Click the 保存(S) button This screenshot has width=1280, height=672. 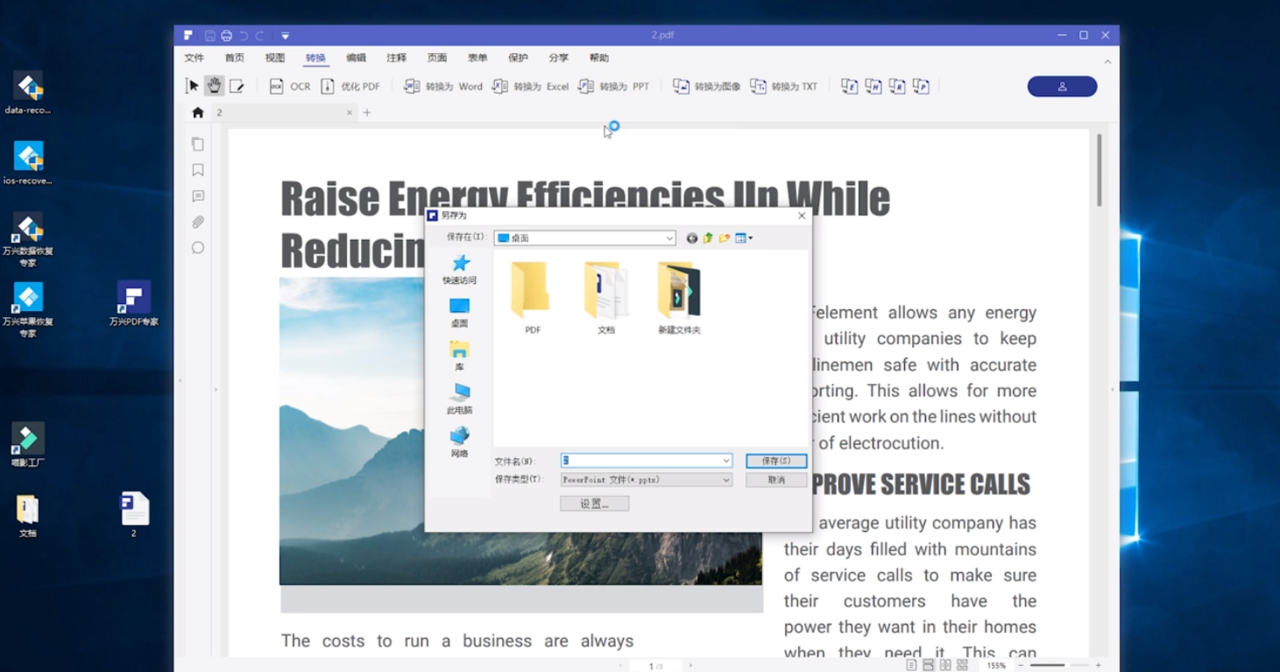point(776,461)
